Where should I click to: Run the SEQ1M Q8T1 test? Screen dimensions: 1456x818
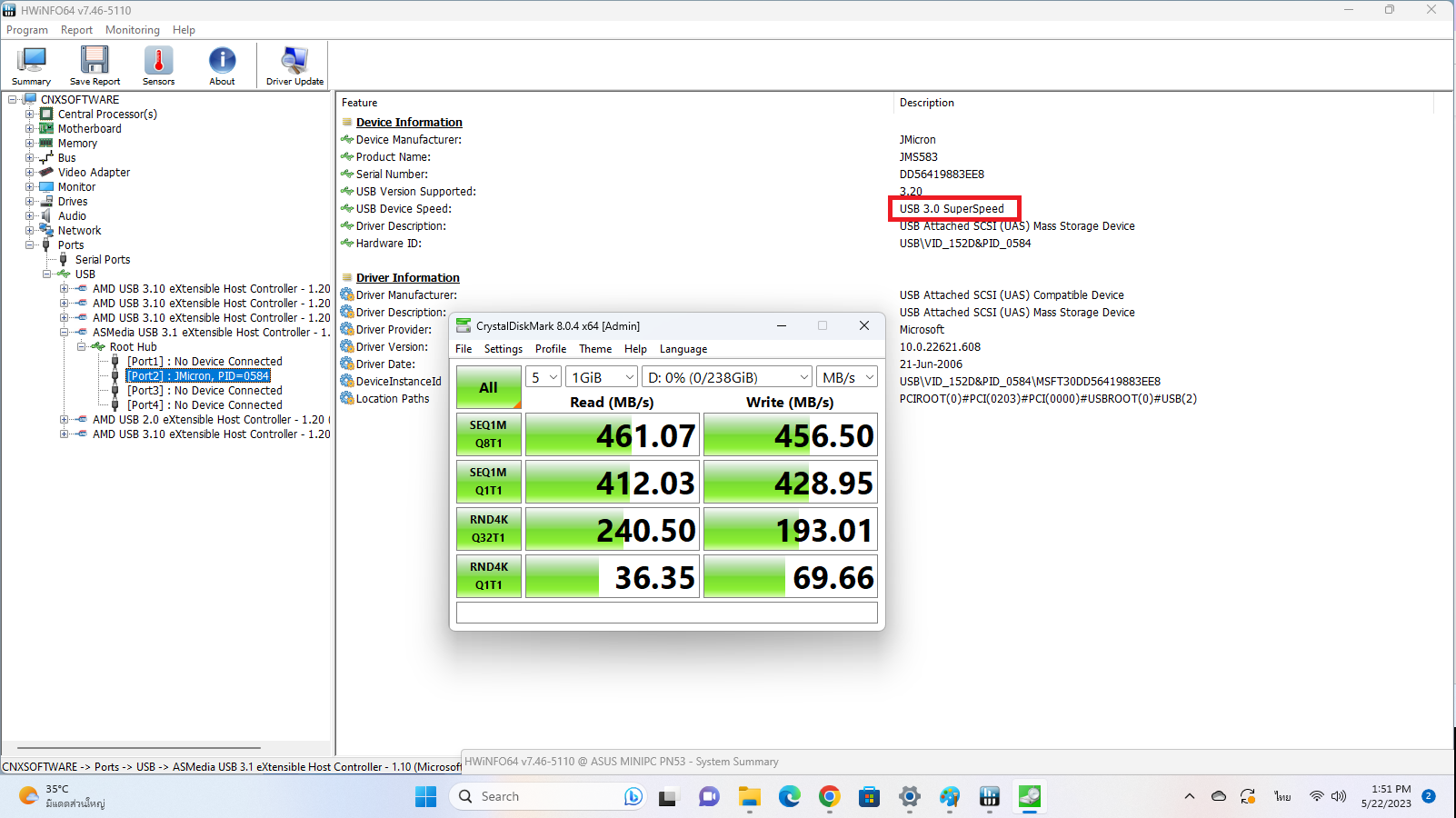(x=489, y=434)
